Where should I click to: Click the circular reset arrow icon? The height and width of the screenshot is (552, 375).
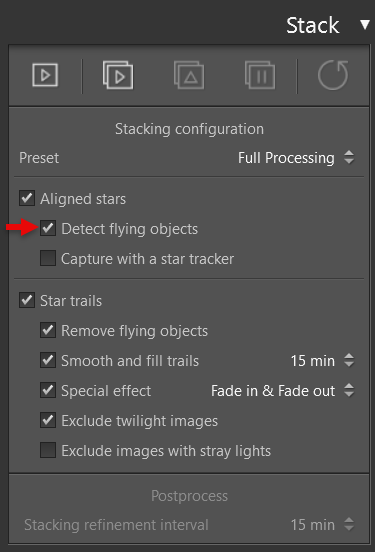[333, 75]
